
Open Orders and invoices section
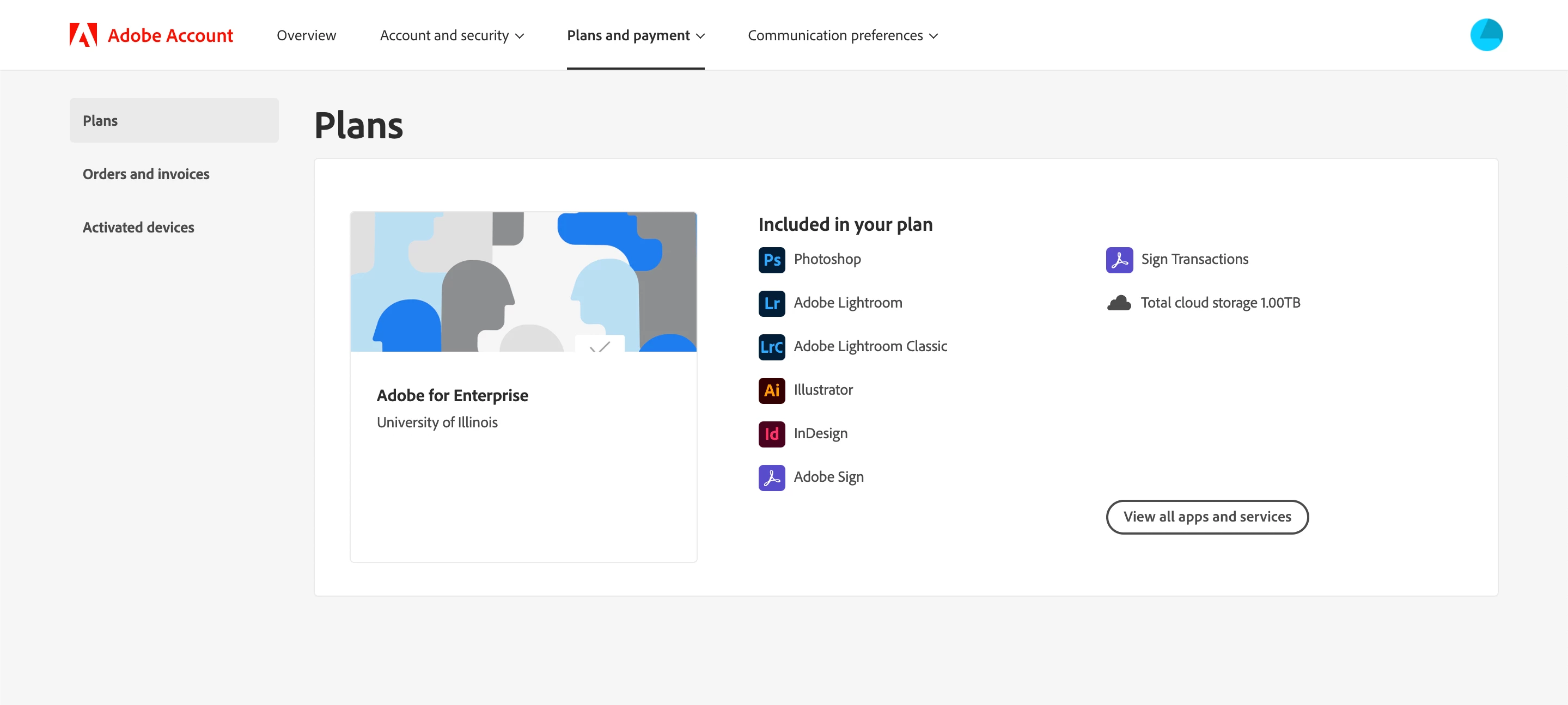click(x=146, y=174)
